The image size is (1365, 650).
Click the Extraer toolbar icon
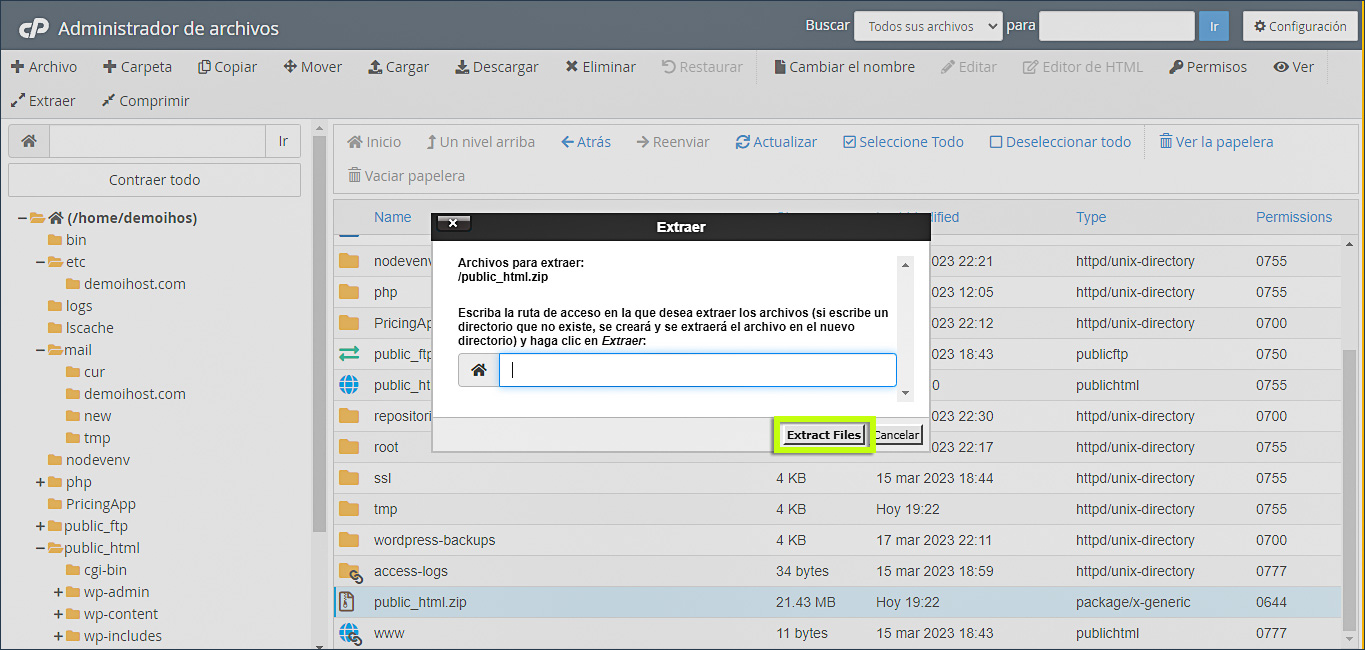point(18,101)
